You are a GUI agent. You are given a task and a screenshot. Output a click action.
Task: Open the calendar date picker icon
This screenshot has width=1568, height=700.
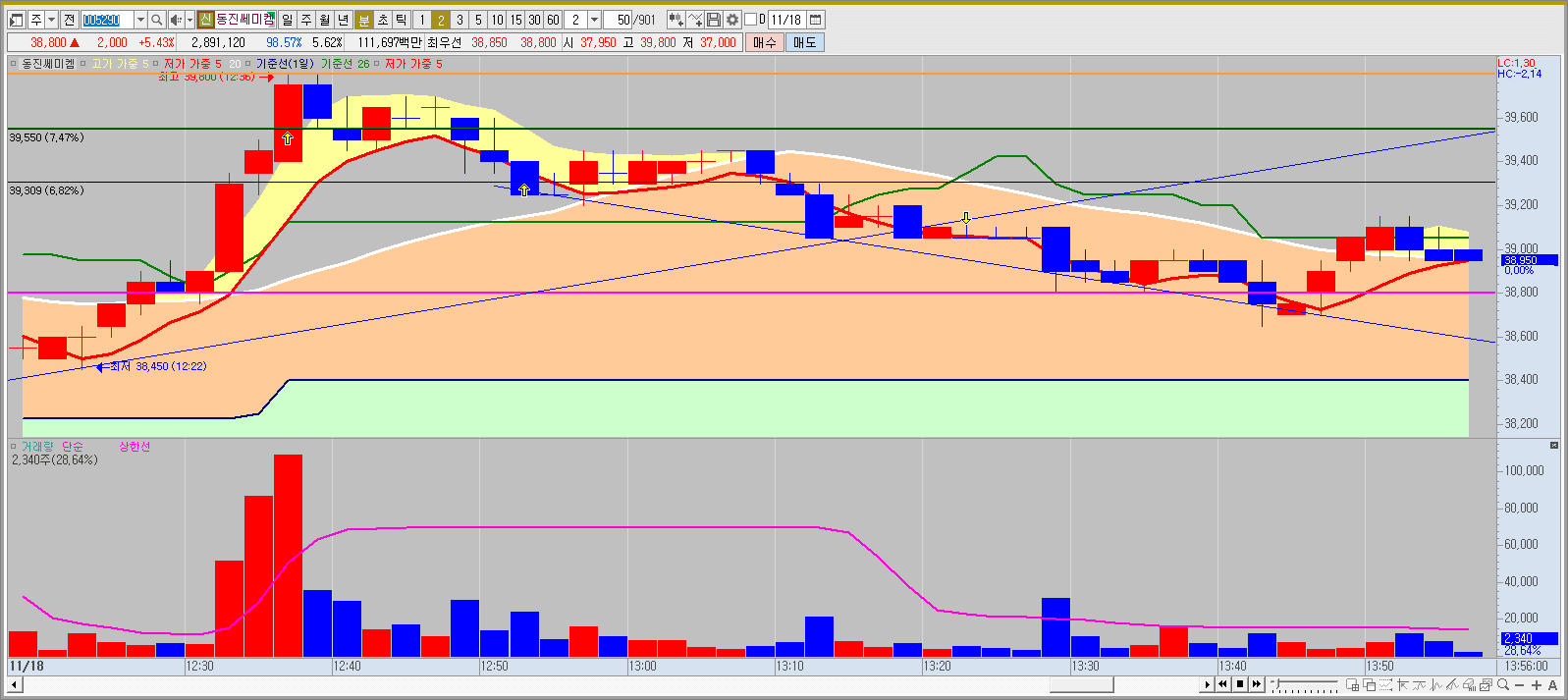(815, 20)
